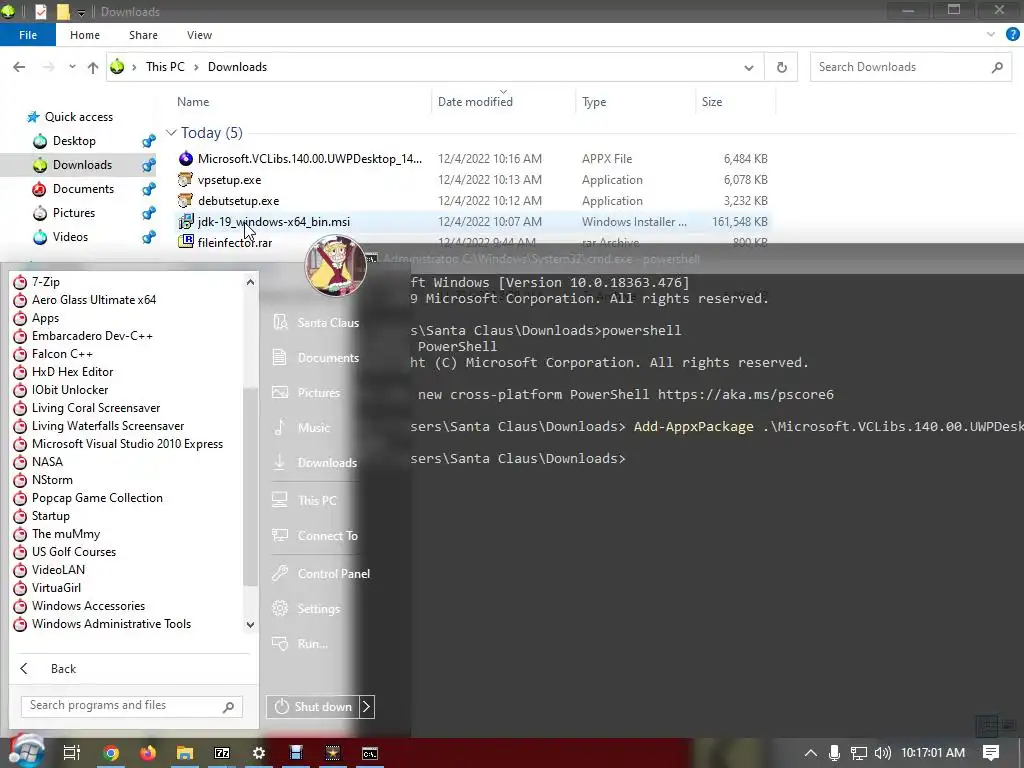Image resolution: width=1024 pixels, height=768 pixels.
Task: Open VideoLAN program folder
Action: (x=49, y=569)
